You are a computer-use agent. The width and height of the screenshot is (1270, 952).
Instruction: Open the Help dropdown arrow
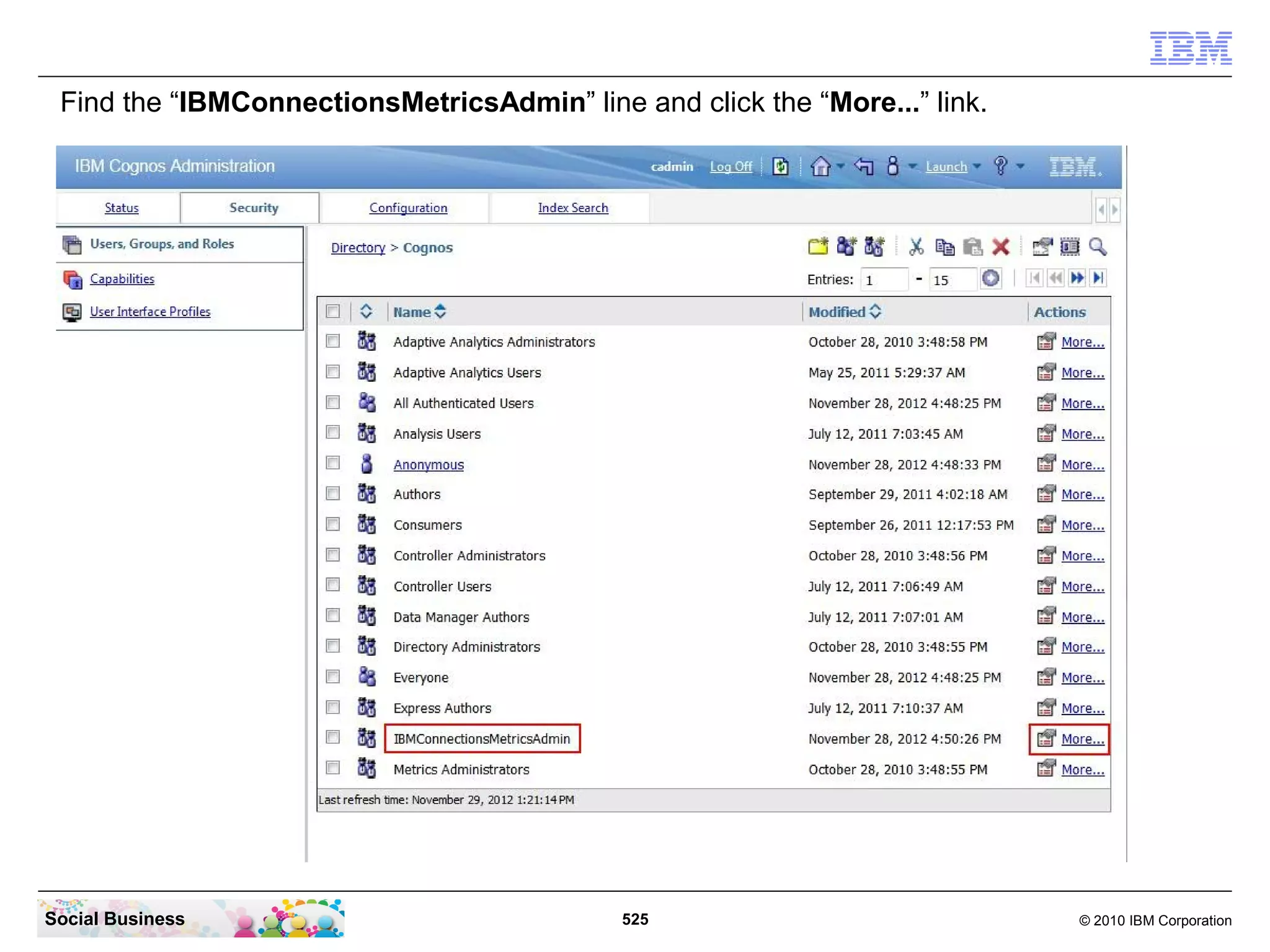click(1020, 166)
